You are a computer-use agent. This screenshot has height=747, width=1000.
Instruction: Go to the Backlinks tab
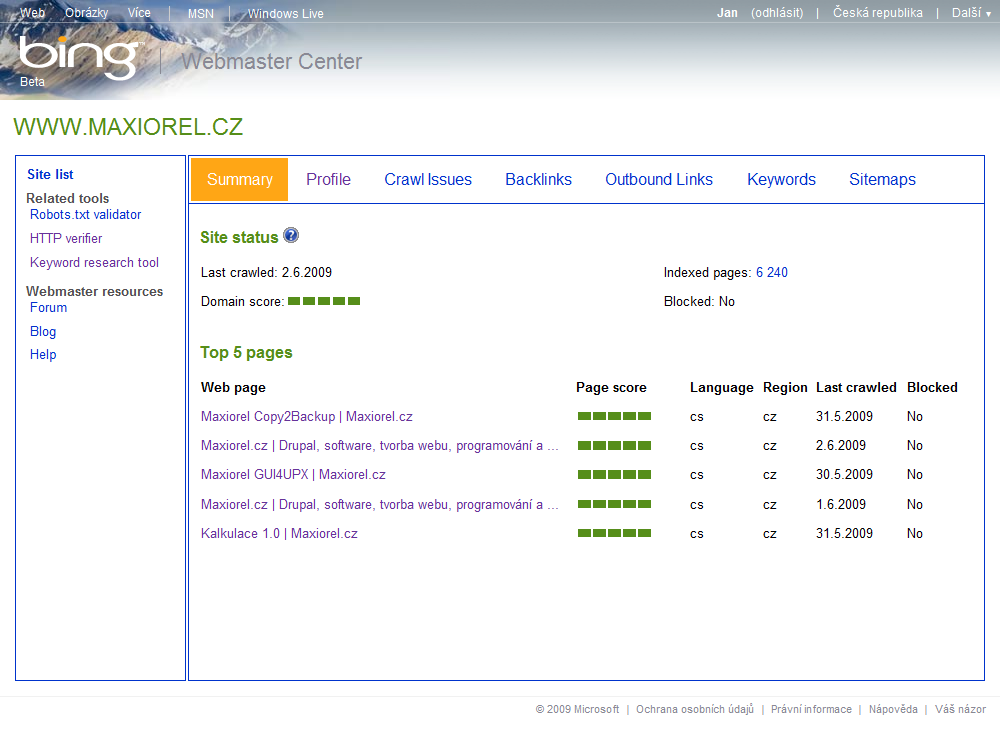click(x=538, y=179)
